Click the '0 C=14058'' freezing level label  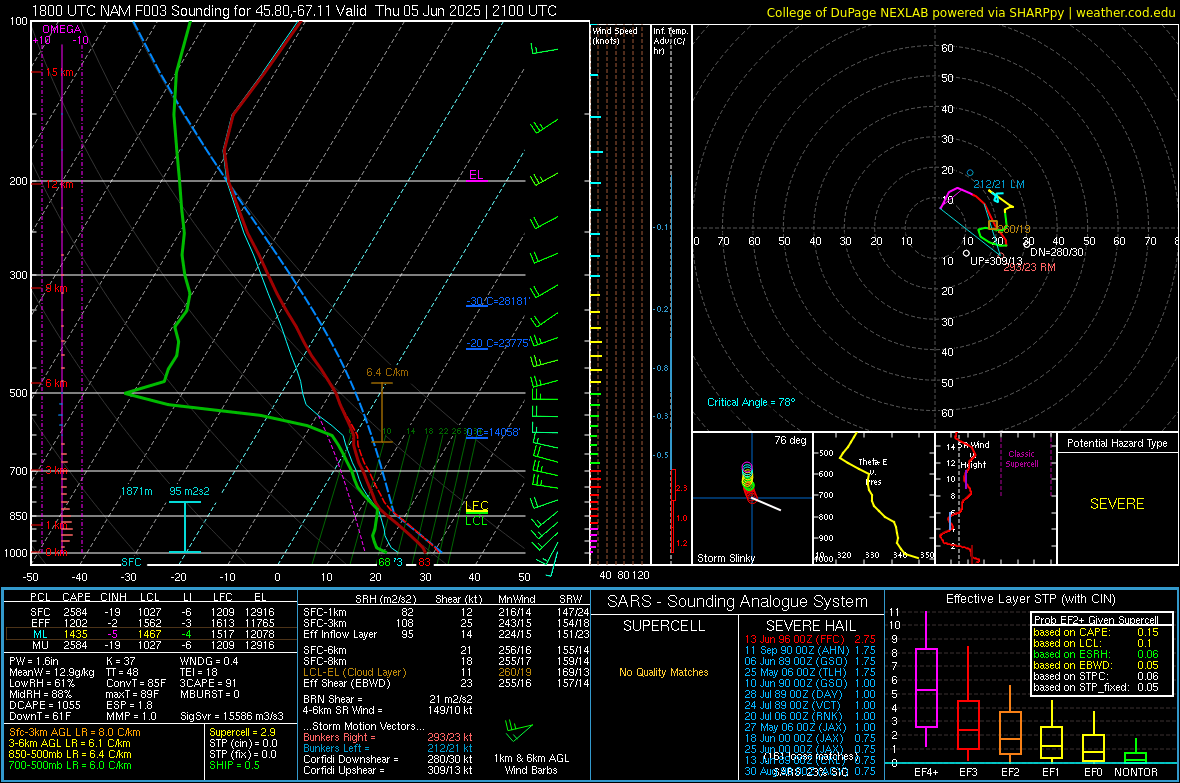[x=493, y=432]
